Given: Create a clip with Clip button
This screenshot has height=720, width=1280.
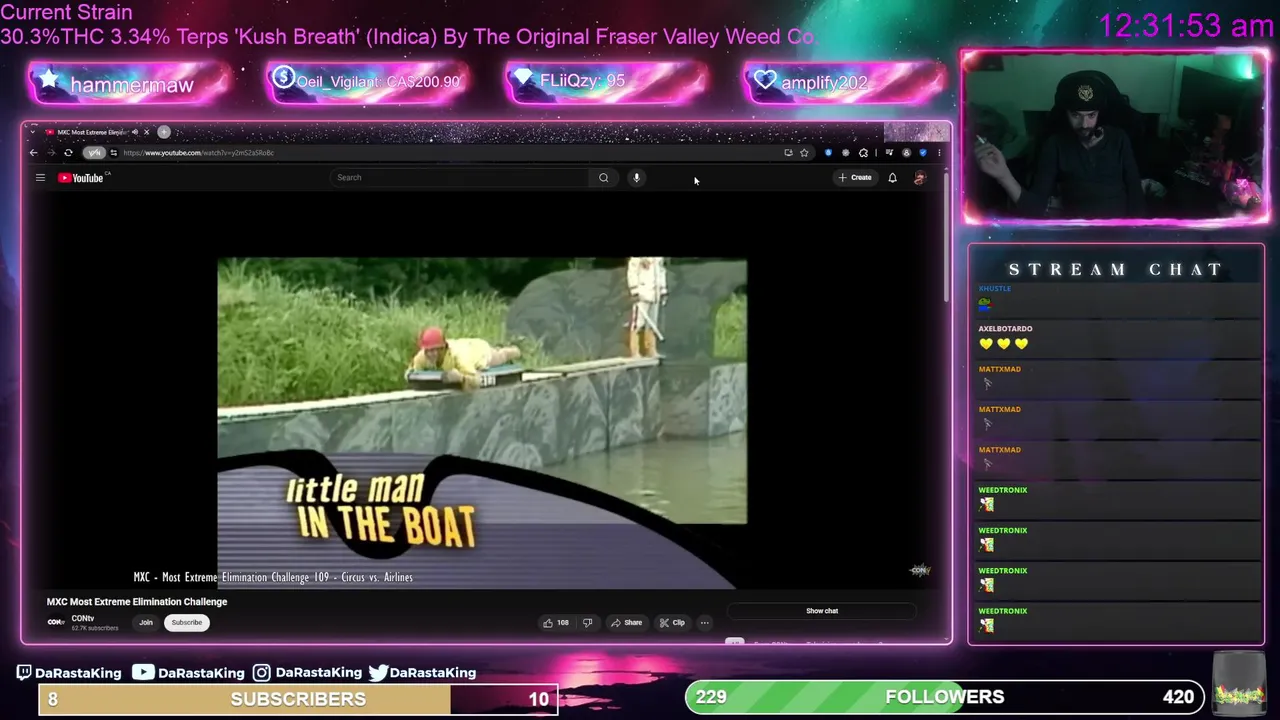Looking at the screenshot, I should (672, 623).
